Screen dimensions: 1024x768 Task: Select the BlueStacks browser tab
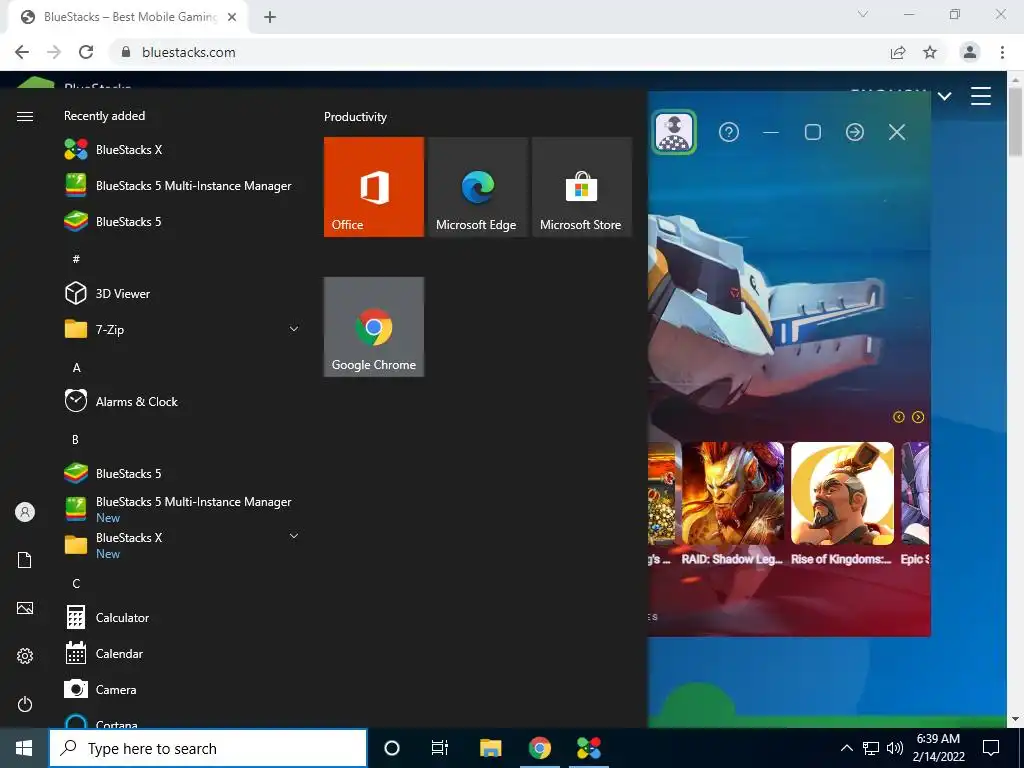pos(127,17)
